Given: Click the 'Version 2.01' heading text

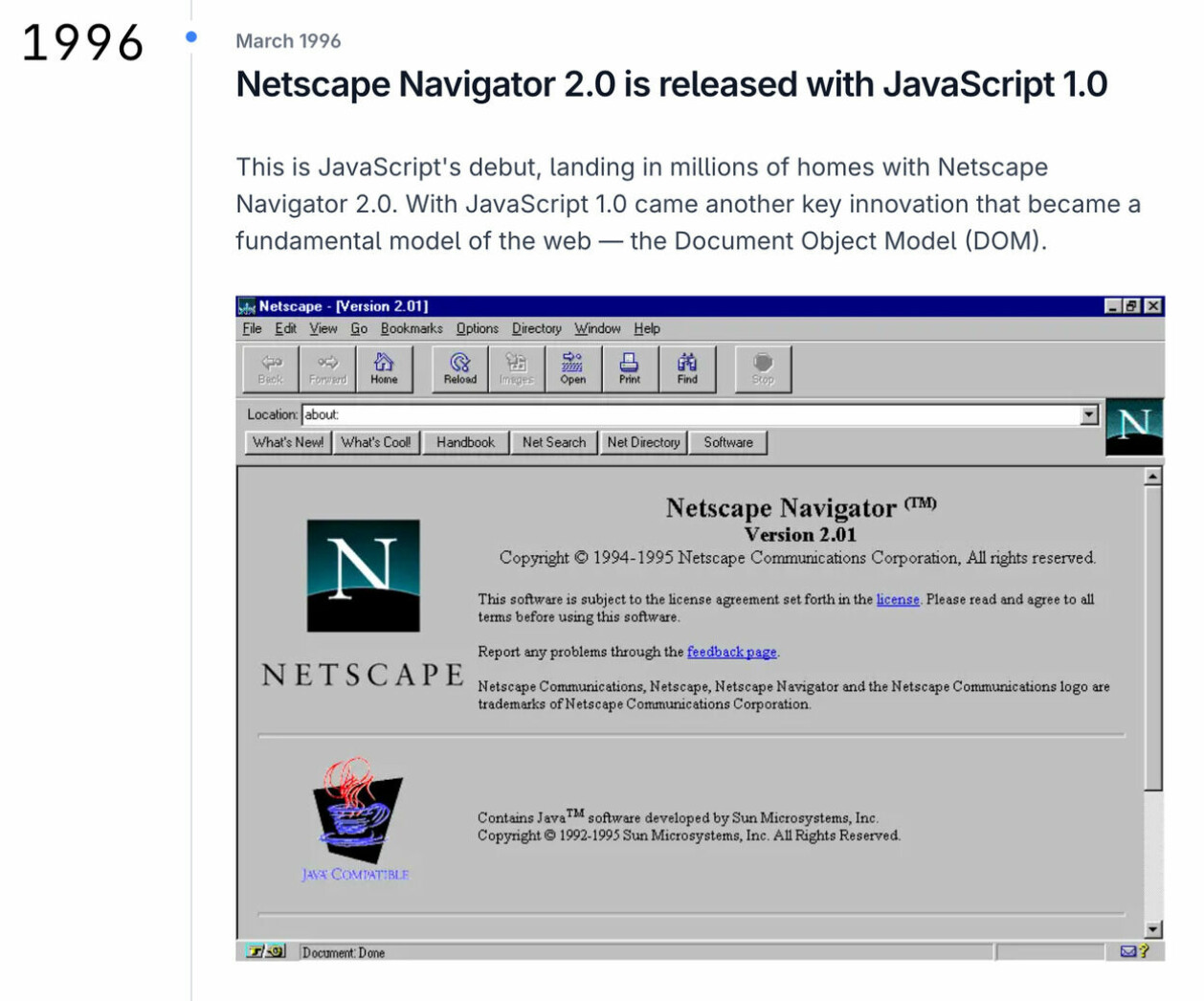Looking at the screenshot, I should [800, 534].
